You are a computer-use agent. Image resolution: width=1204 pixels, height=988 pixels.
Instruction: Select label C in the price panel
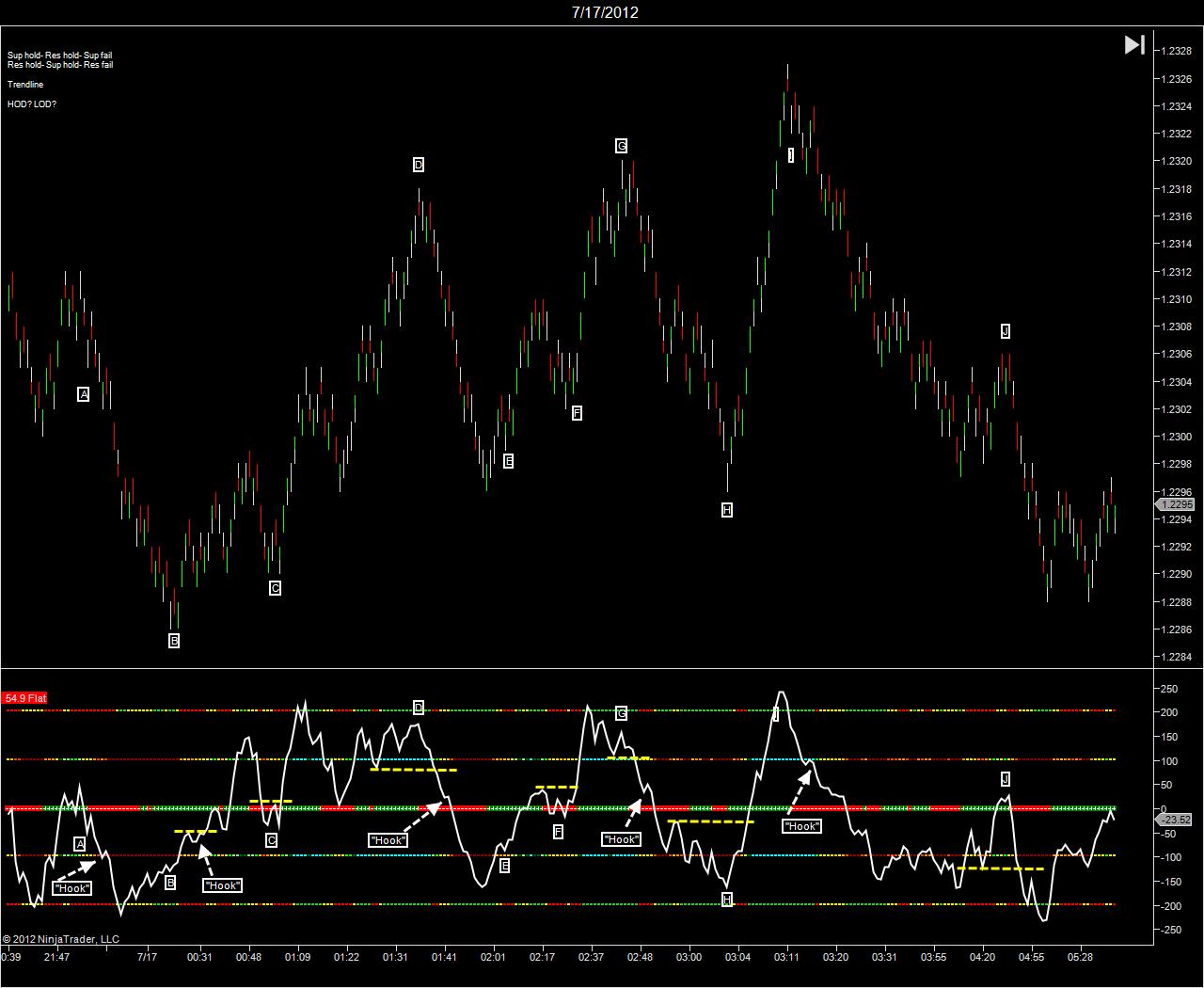click(x=275, y=588)
